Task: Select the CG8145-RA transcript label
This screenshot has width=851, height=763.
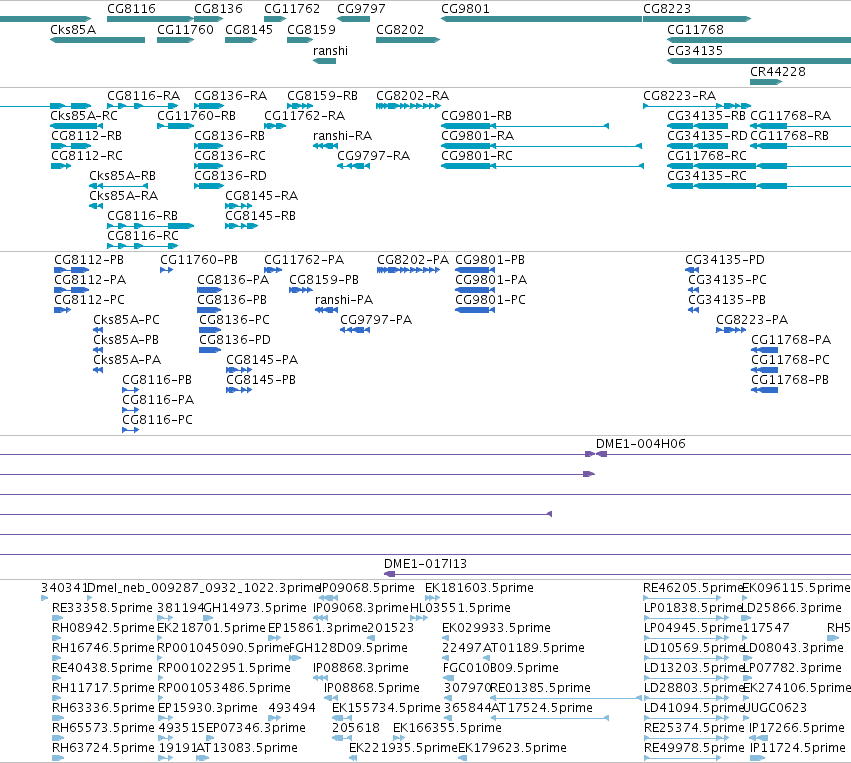Action: click(262, 195)
